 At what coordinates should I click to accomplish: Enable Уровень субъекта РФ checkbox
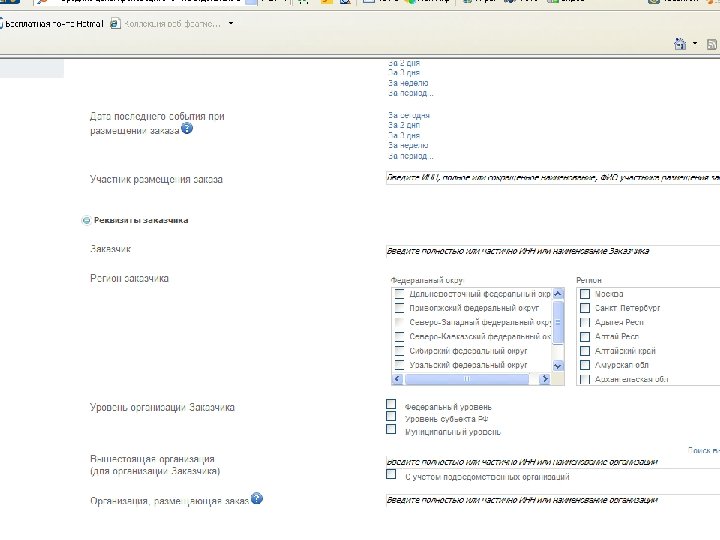tap(391, 416)
